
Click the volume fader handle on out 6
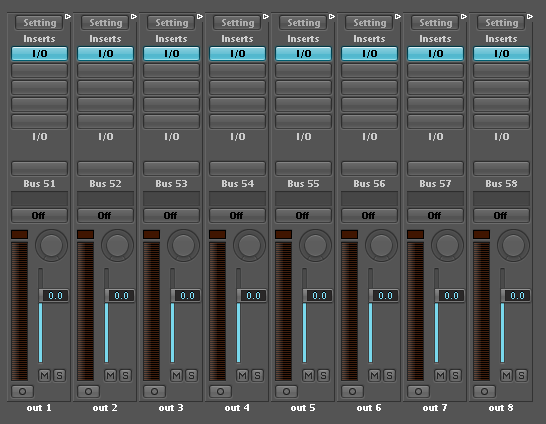pyautogui.click(x=383, y=296)
